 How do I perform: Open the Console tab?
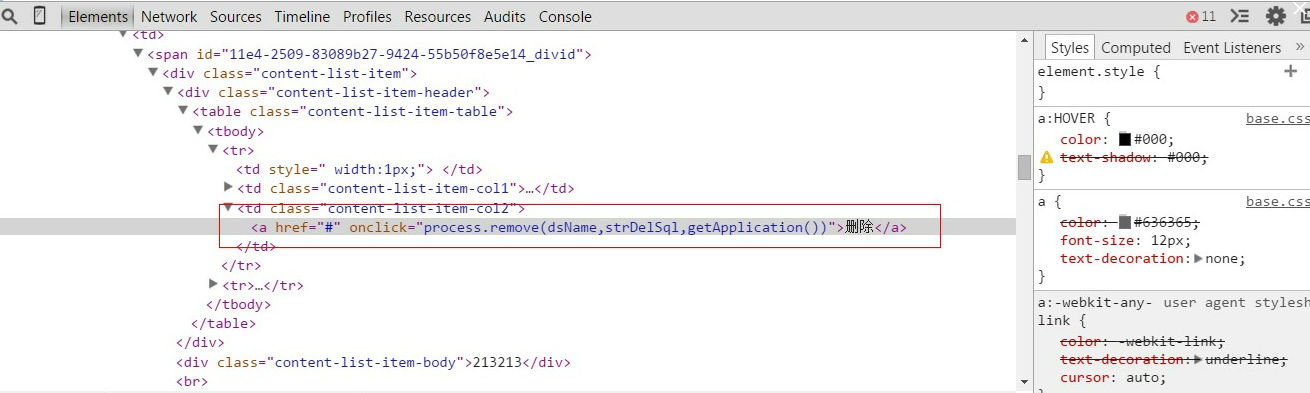(565, 16)
